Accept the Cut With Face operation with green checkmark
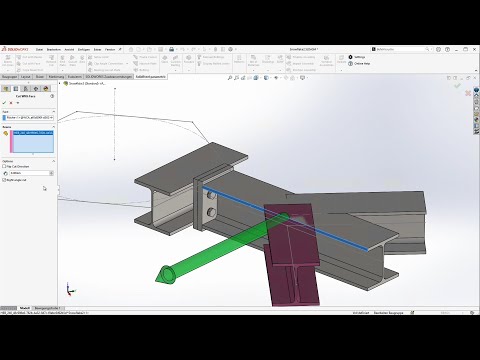Viewport: 480px width, 360px height. pos(4,103)
